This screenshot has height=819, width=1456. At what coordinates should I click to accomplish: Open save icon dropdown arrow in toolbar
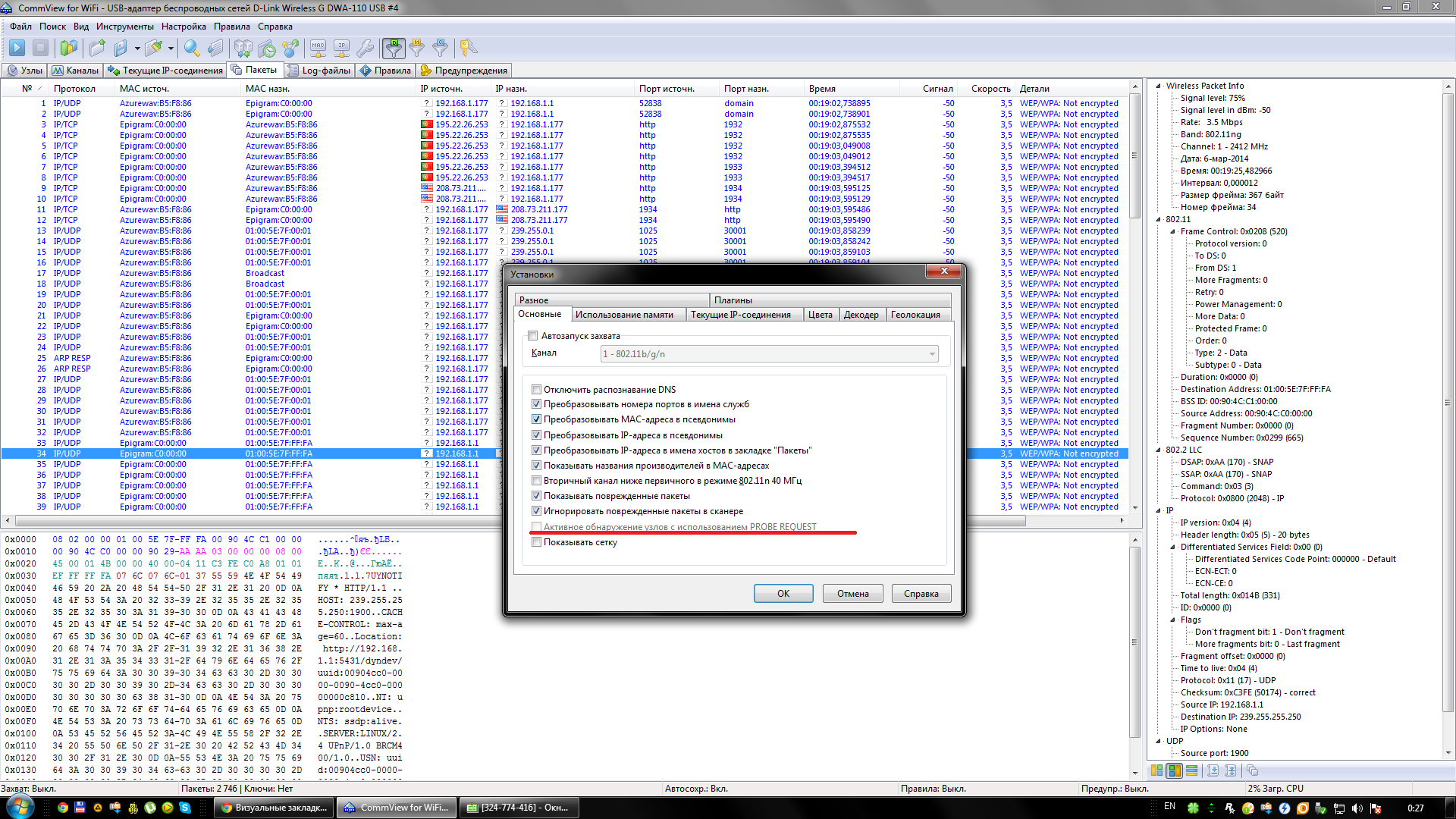(x=137, y=49)
